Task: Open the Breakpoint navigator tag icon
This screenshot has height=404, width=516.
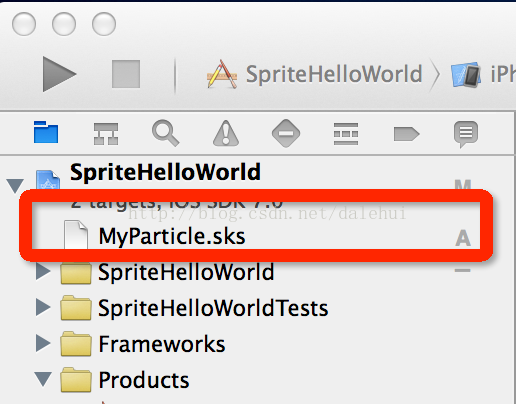Action: point(406,134)
